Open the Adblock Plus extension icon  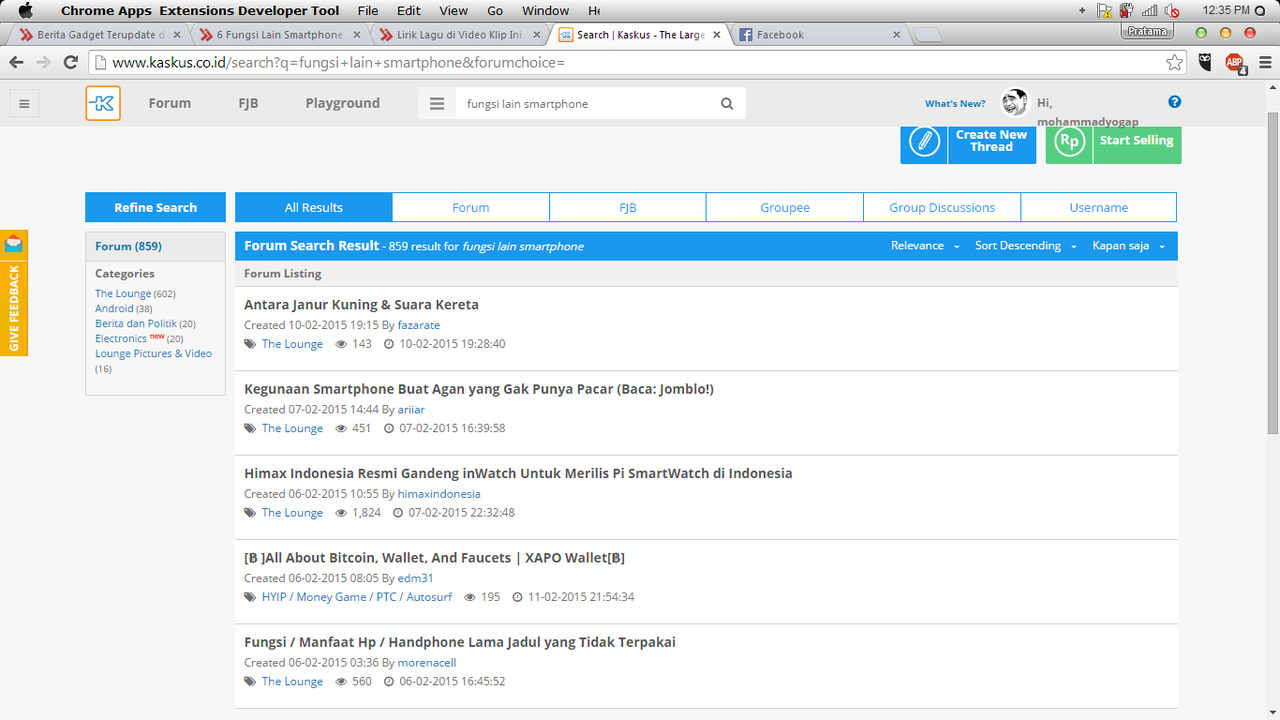point(1235,62)
